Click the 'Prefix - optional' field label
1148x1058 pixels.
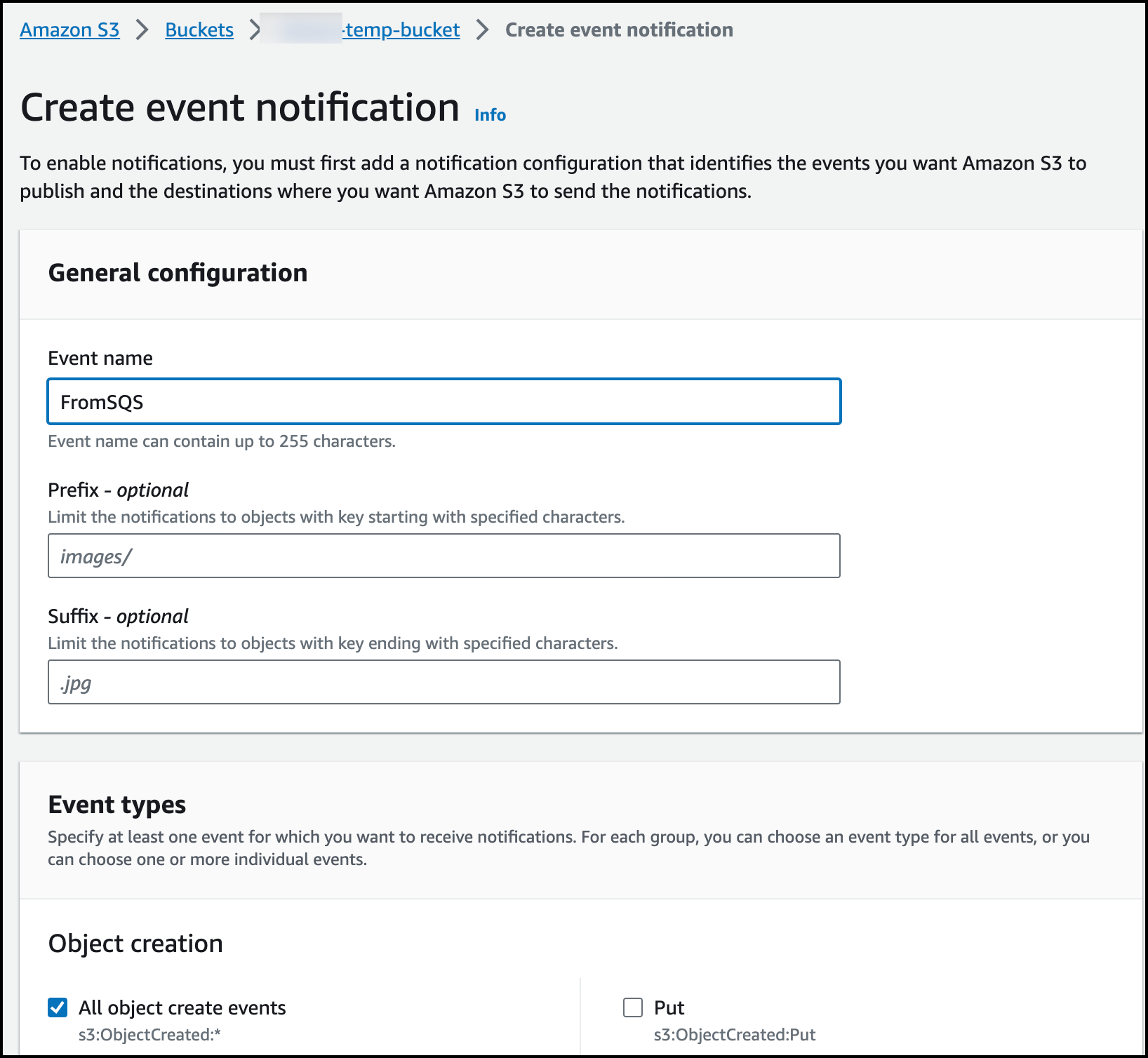(x=118, y=490)
